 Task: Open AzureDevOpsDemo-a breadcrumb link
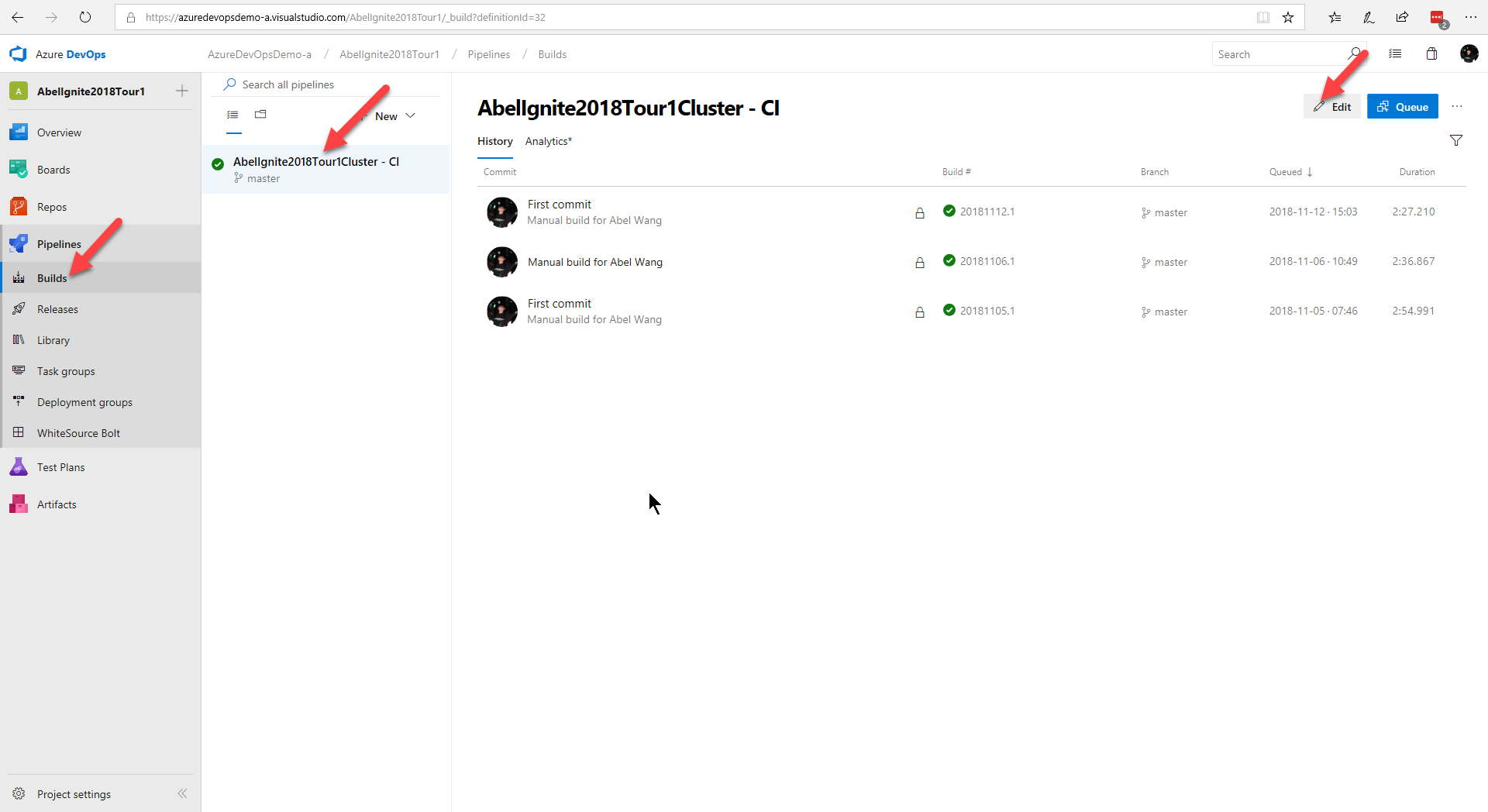tap(260, 54)
